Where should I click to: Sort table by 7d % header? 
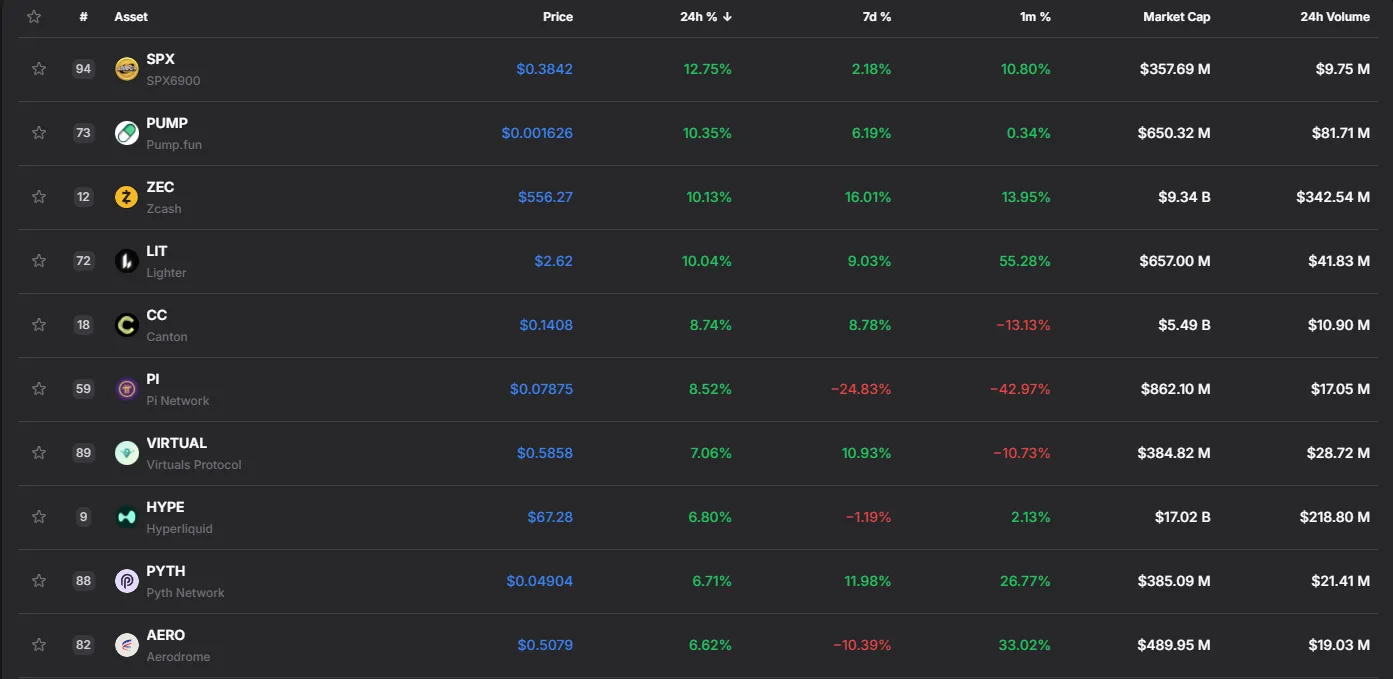pyautogui.click(x=877, y=17)
